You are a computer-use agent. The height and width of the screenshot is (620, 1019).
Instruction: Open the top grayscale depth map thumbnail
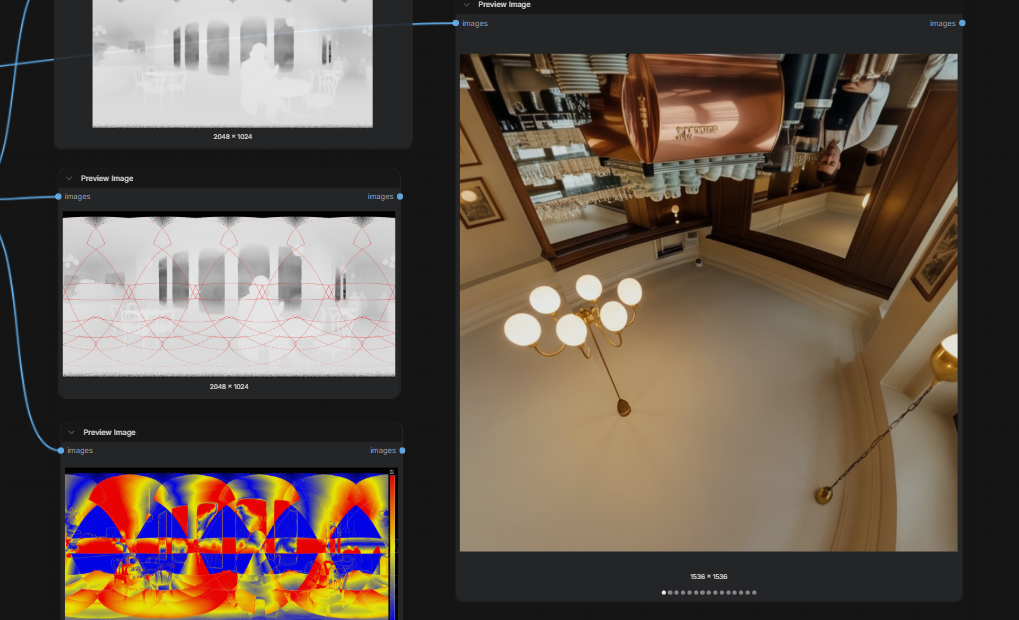233,64
